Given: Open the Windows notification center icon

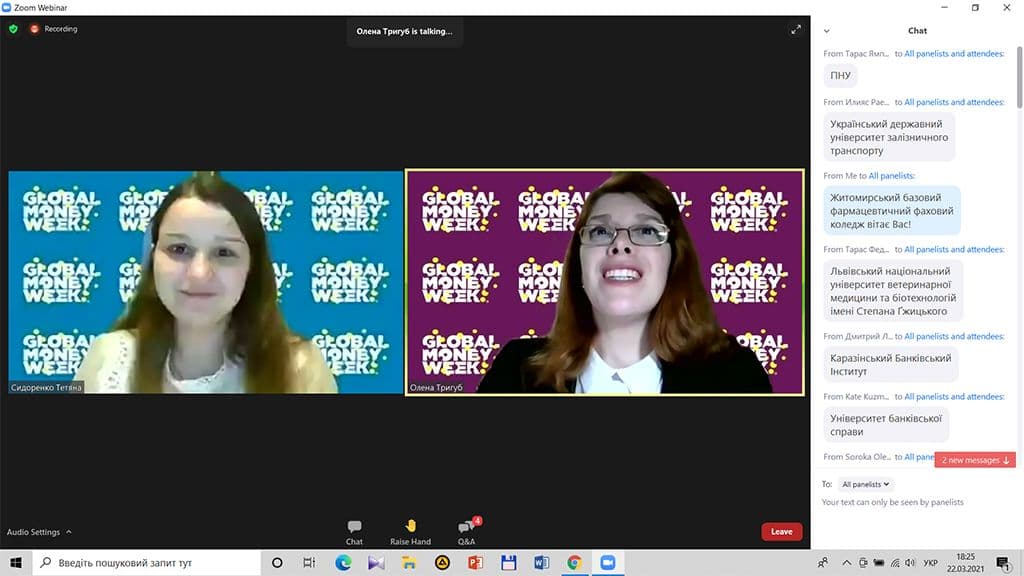Looking at the screenshot, I should pyautogui.click(x=1004, y=562).
